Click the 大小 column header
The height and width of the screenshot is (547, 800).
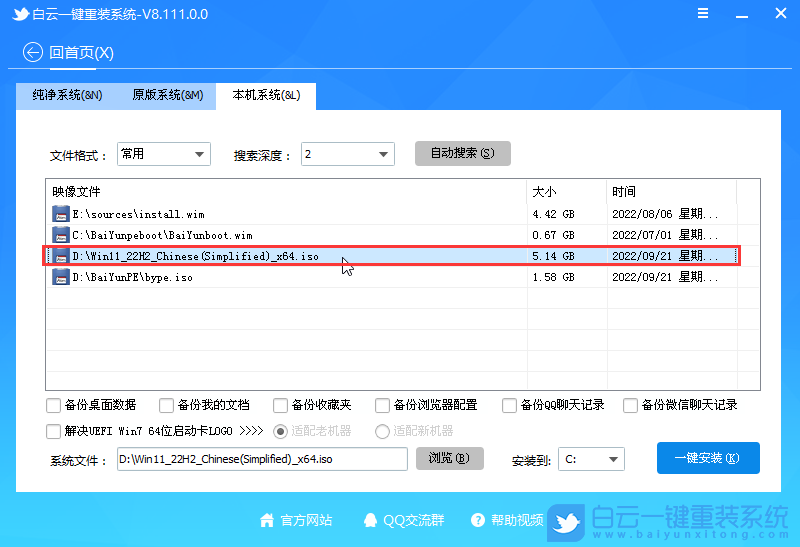click(565, 191)
